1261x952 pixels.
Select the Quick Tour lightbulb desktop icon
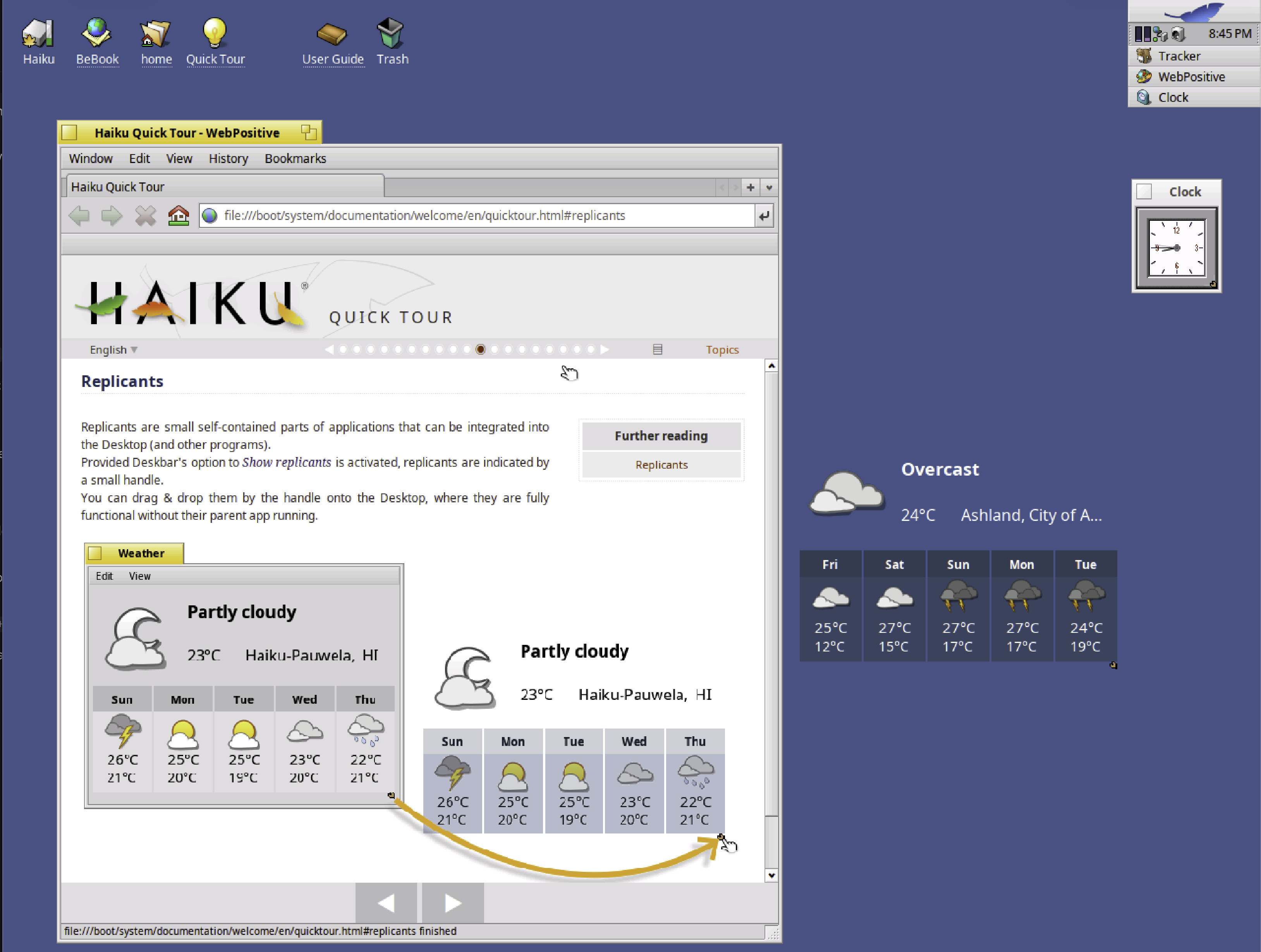click(214, 33)
